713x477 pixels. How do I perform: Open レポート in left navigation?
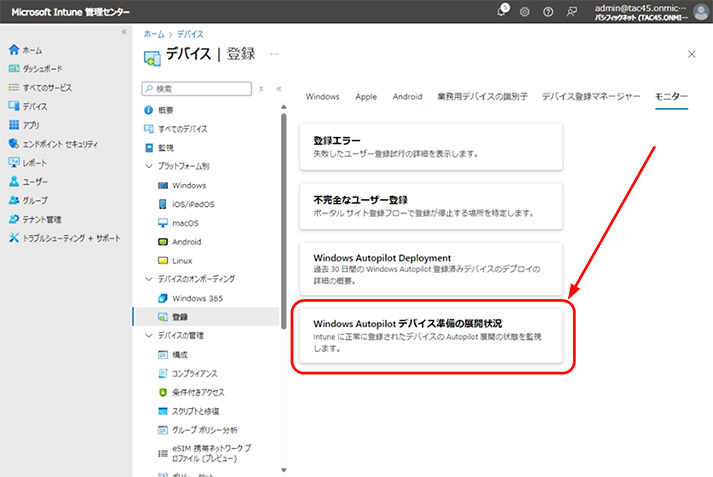(28, 163)
